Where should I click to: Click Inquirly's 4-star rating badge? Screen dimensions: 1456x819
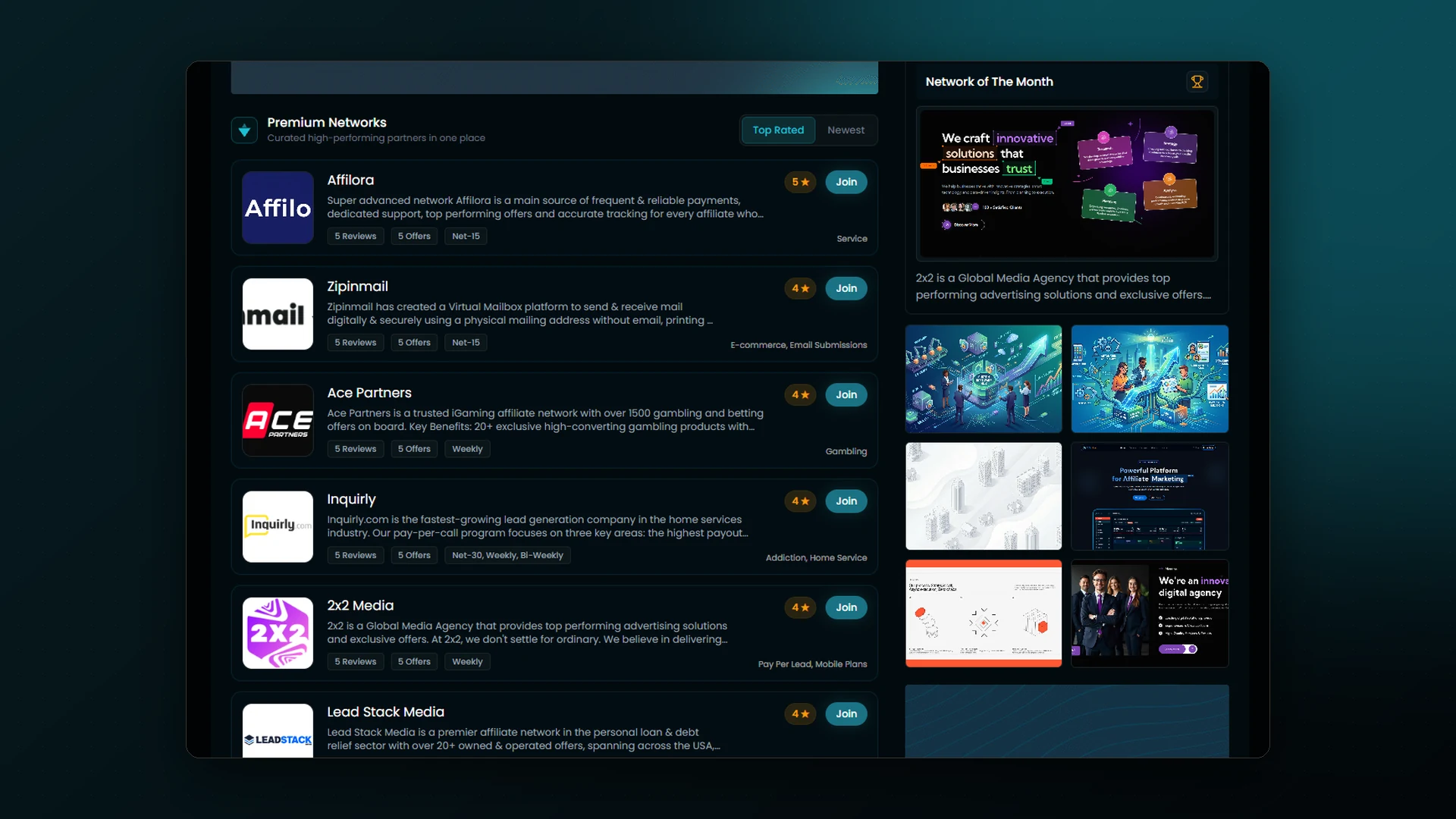point(800,501)
